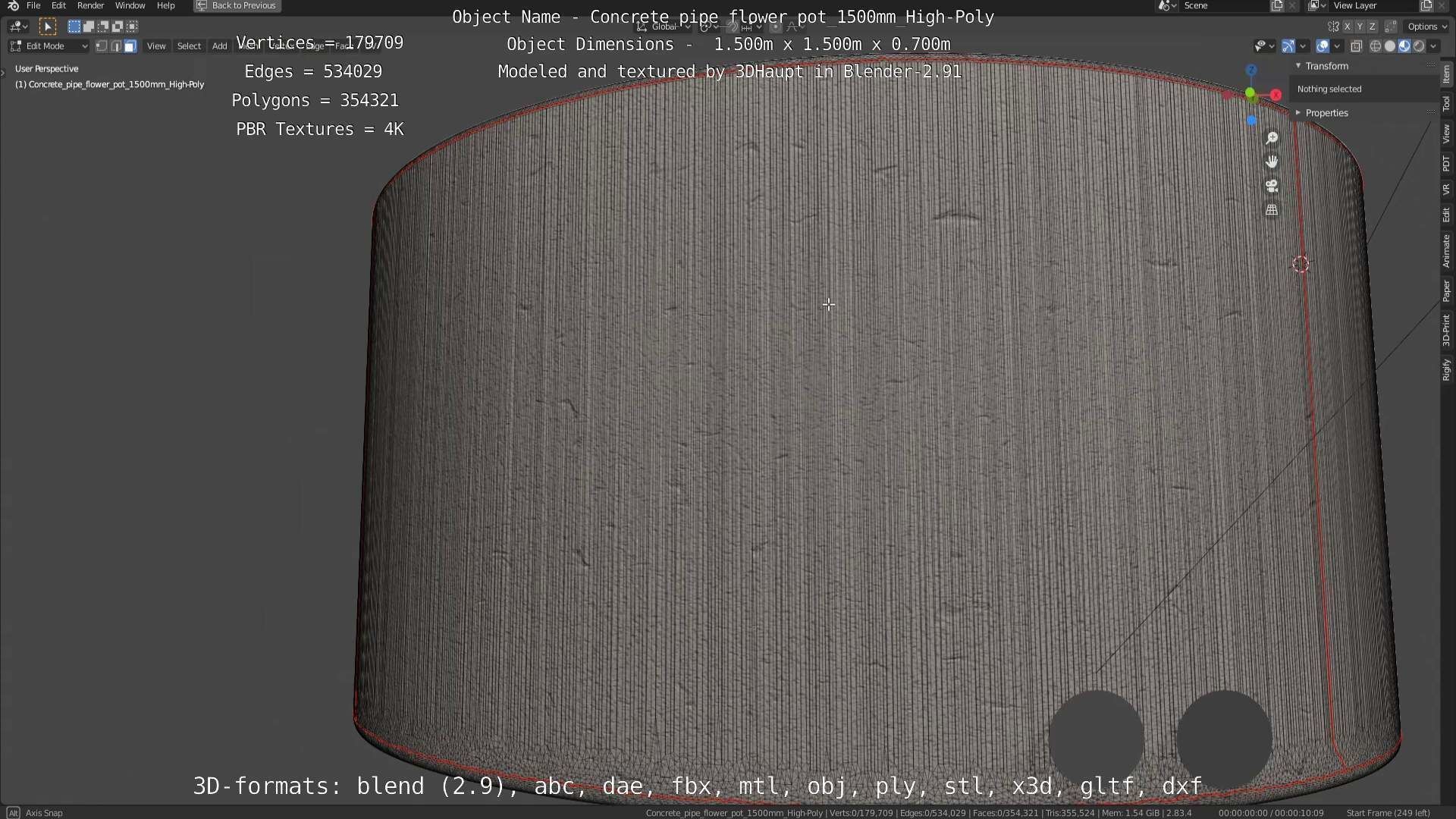The height and width of the screenshot is (819, 1456).
Task: Switch to face select mode
Action: click(x=130, y=46)
